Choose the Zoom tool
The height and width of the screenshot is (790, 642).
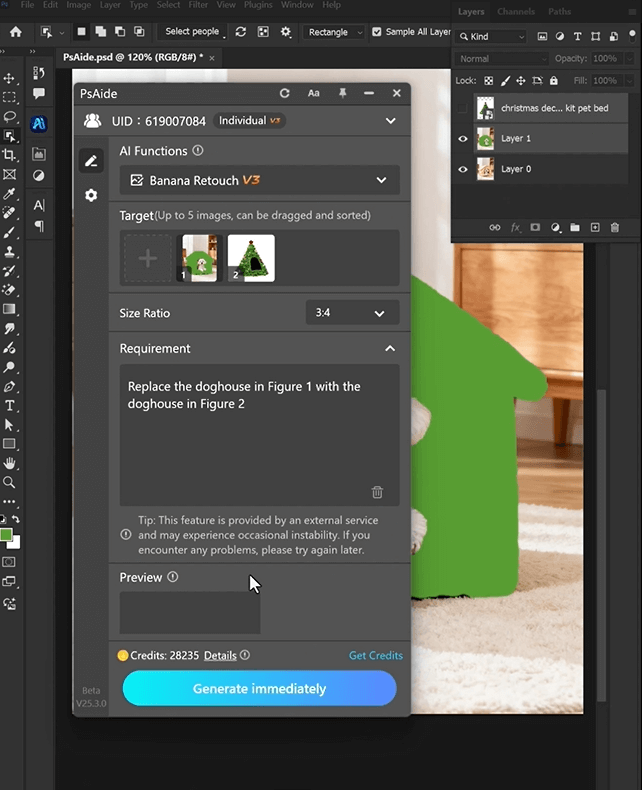coord(10,482)
